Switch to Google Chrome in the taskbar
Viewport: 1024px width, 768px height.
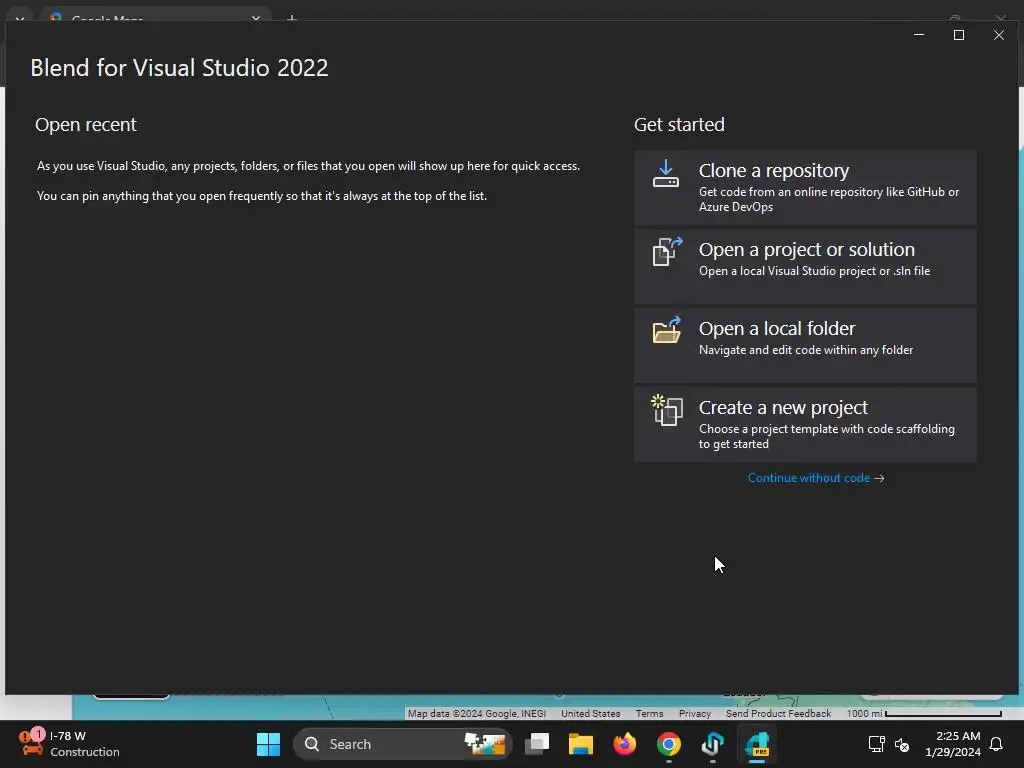coord(669,744)
